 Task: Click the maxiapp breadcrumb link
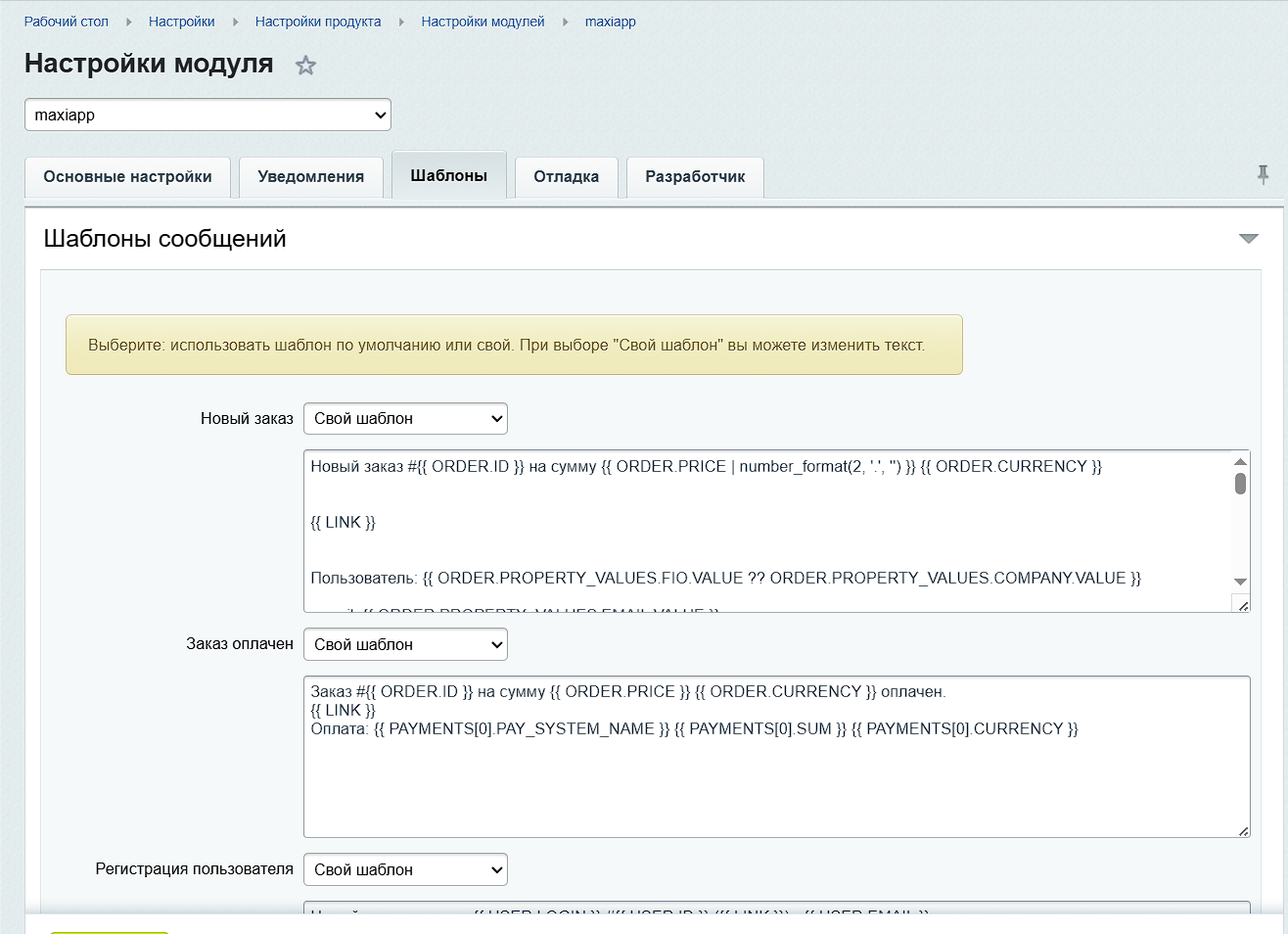pyautogui.click(x=610, y=22)
